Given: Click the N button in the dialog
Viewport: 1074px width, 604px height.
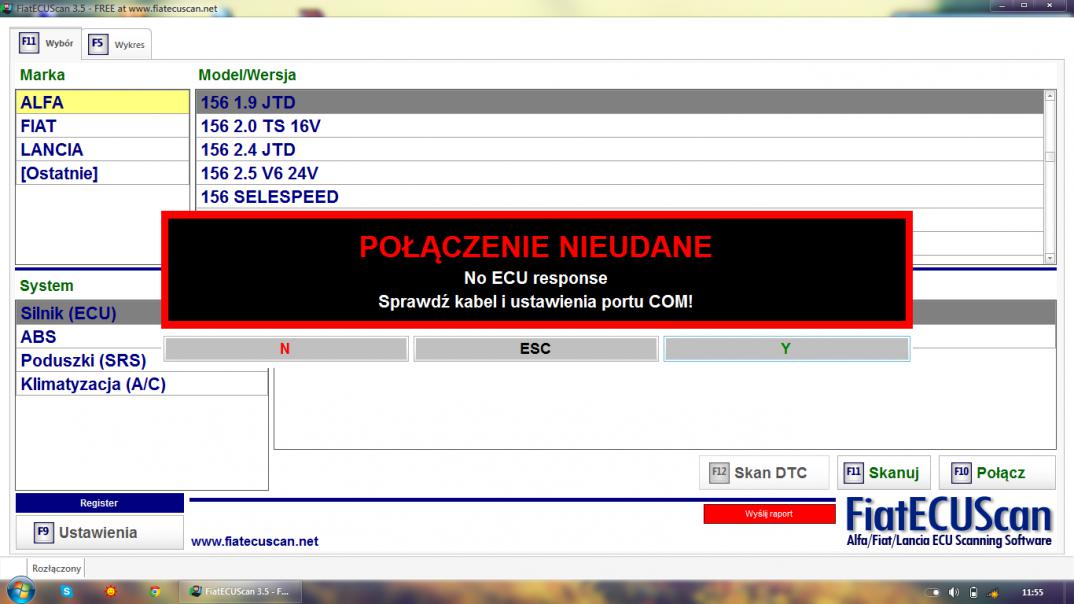Looking at the screenshot, I should pyautogui.click(x=286, y=349).
